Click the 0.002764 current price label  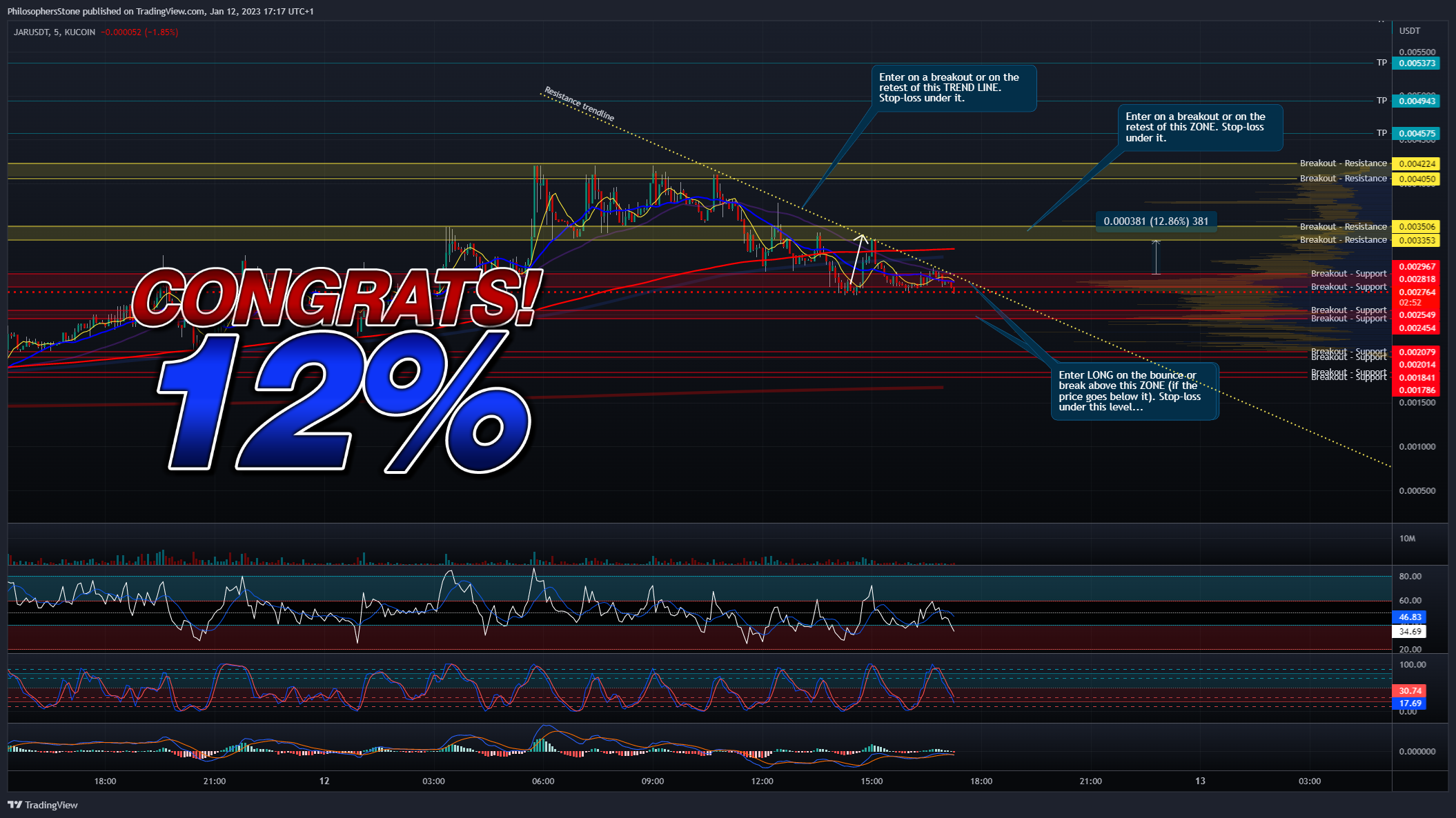1416,292
